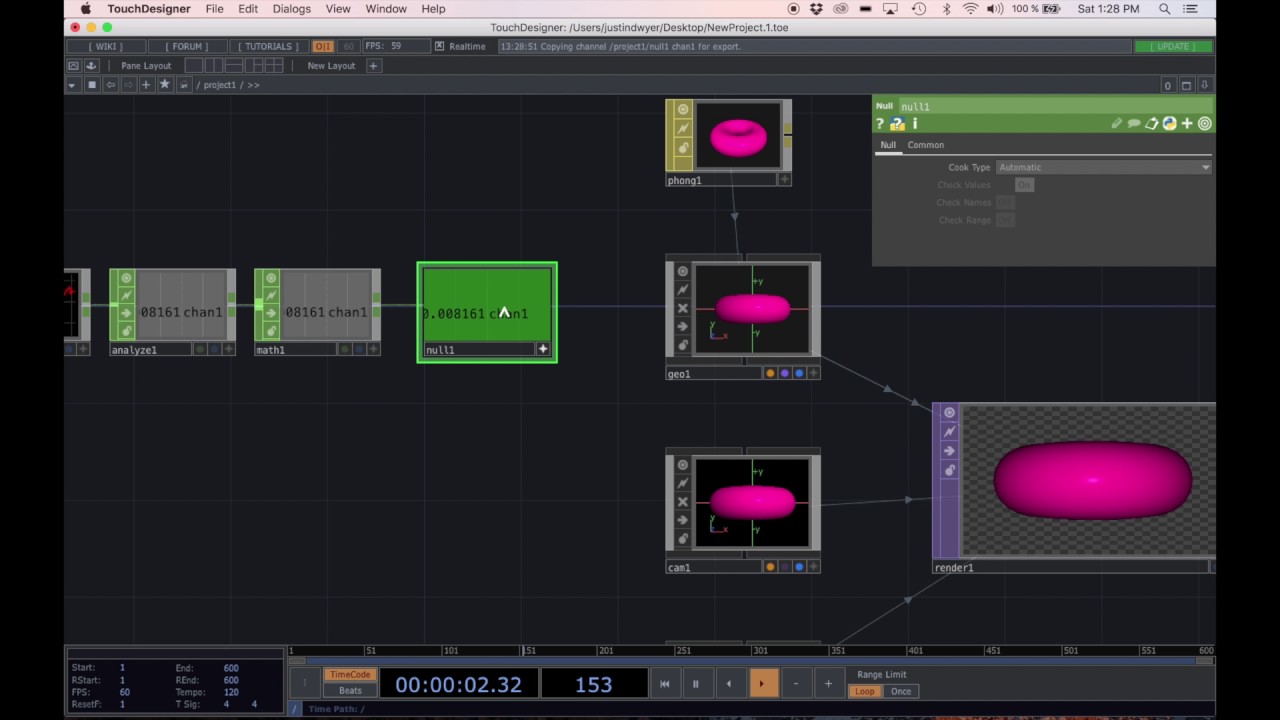Pause timeline playback

[696, 684]
